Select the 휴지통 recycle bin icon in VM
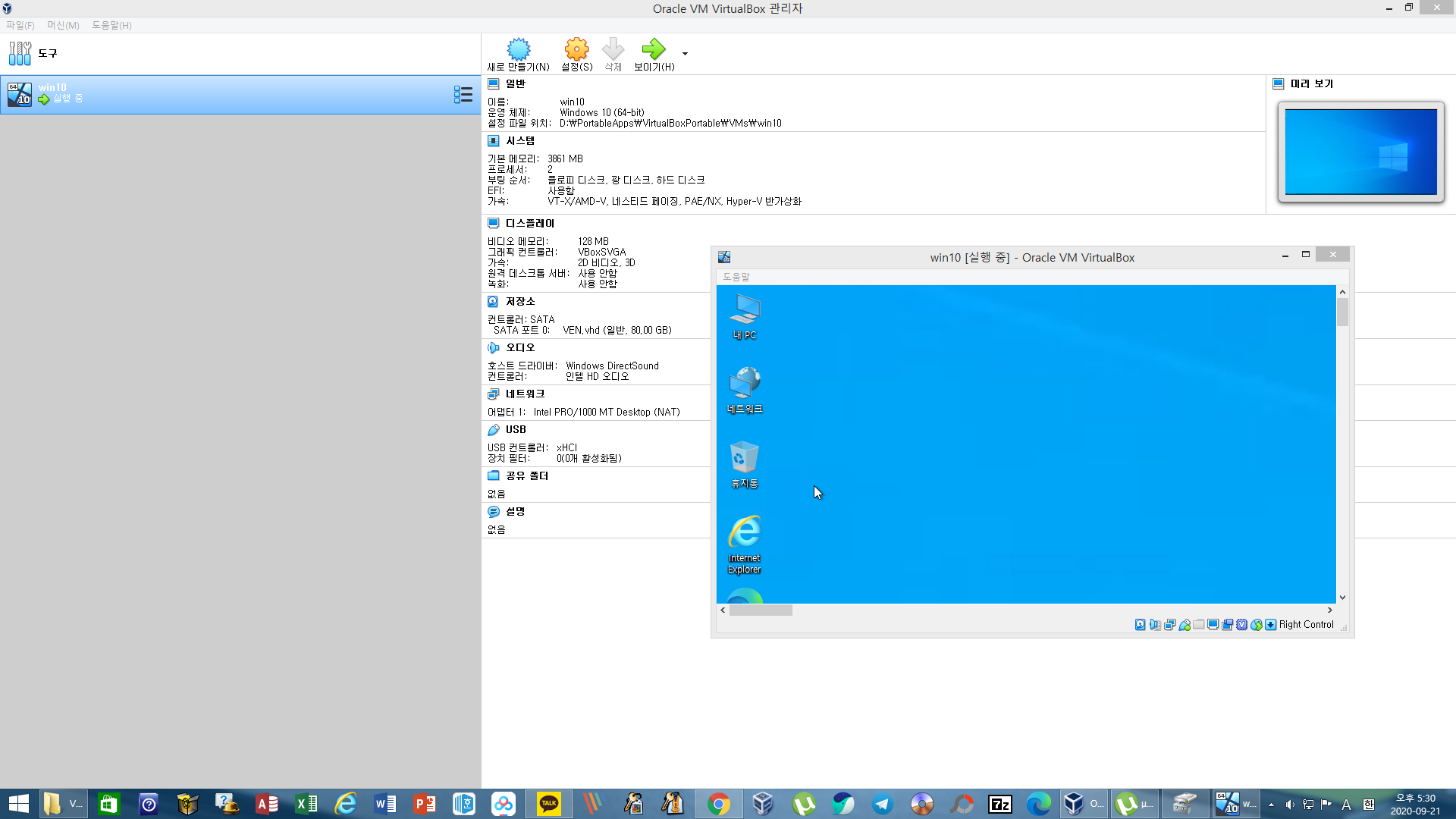This screenshot has height=819, width=1456. click(x=744, y=465)
